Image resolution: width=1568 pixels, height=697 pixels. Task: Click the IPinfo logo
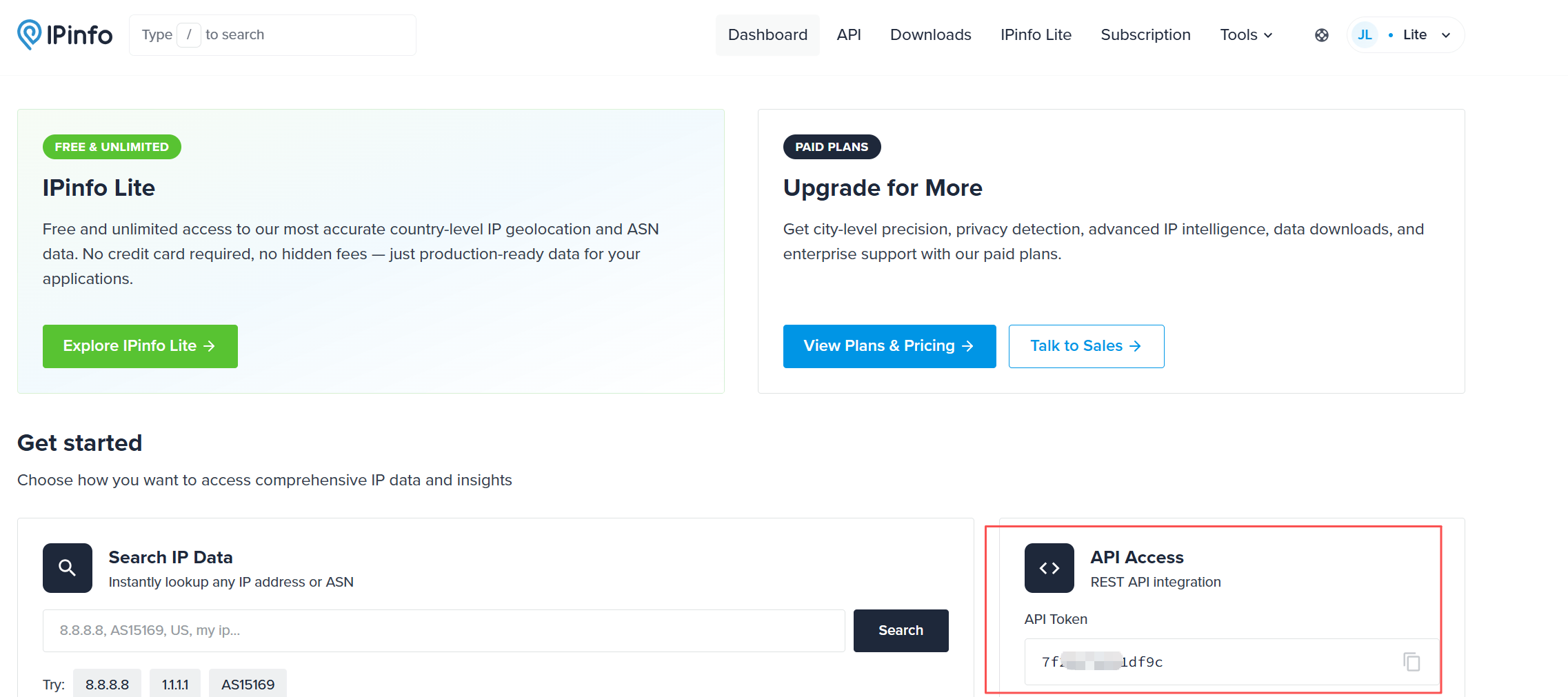coord(65,34)
